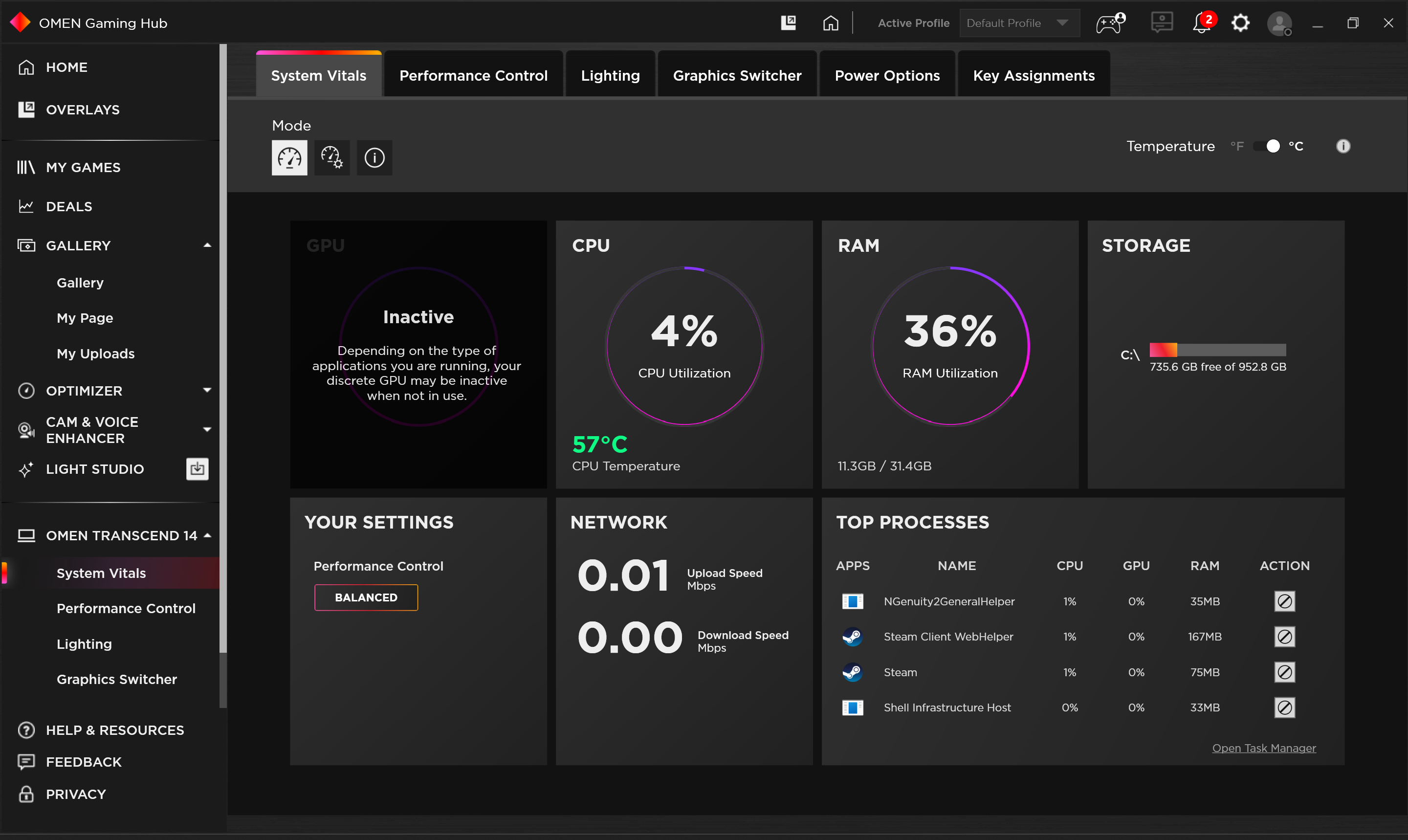Open overlays icon in the title bar

click(x=788, y=23)
